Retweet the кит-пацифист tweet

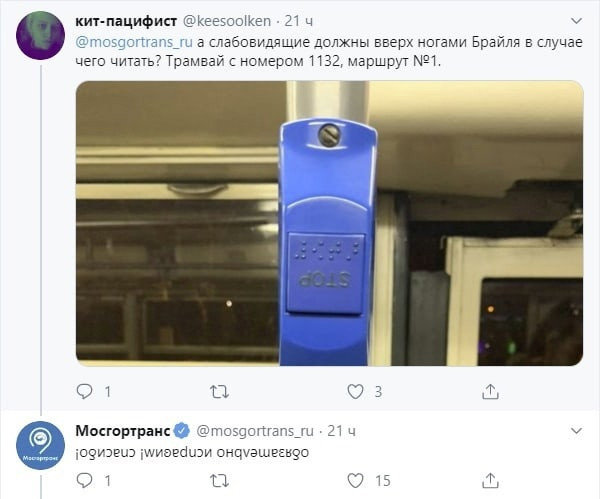coord(219,391)
